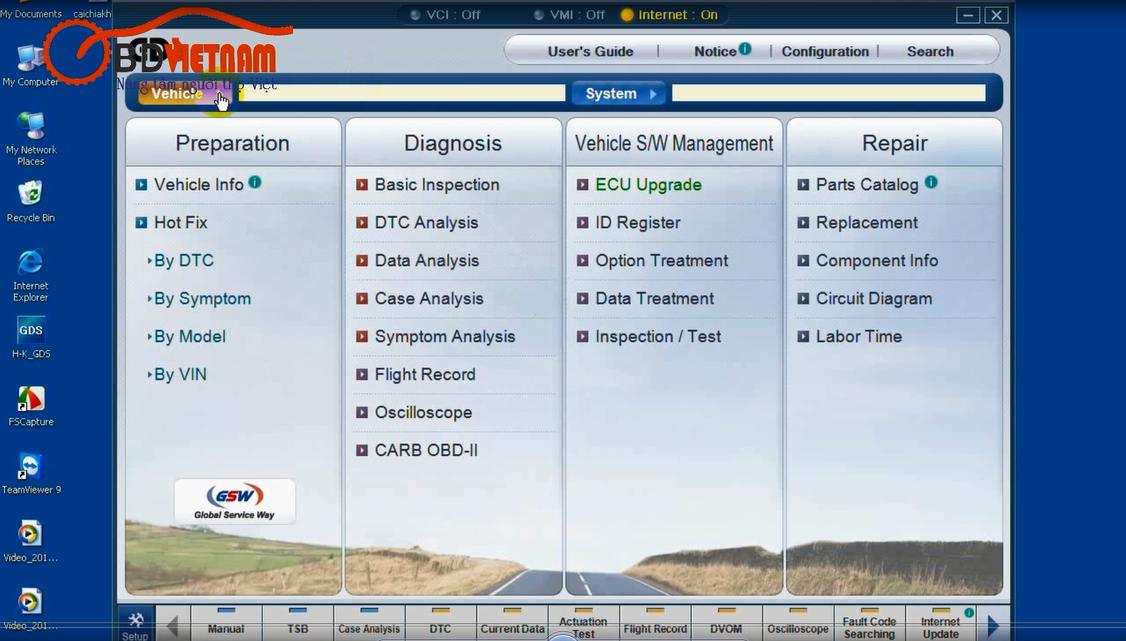
Task: Select Hot Fix By Model
Action: [x=190, y=337]
